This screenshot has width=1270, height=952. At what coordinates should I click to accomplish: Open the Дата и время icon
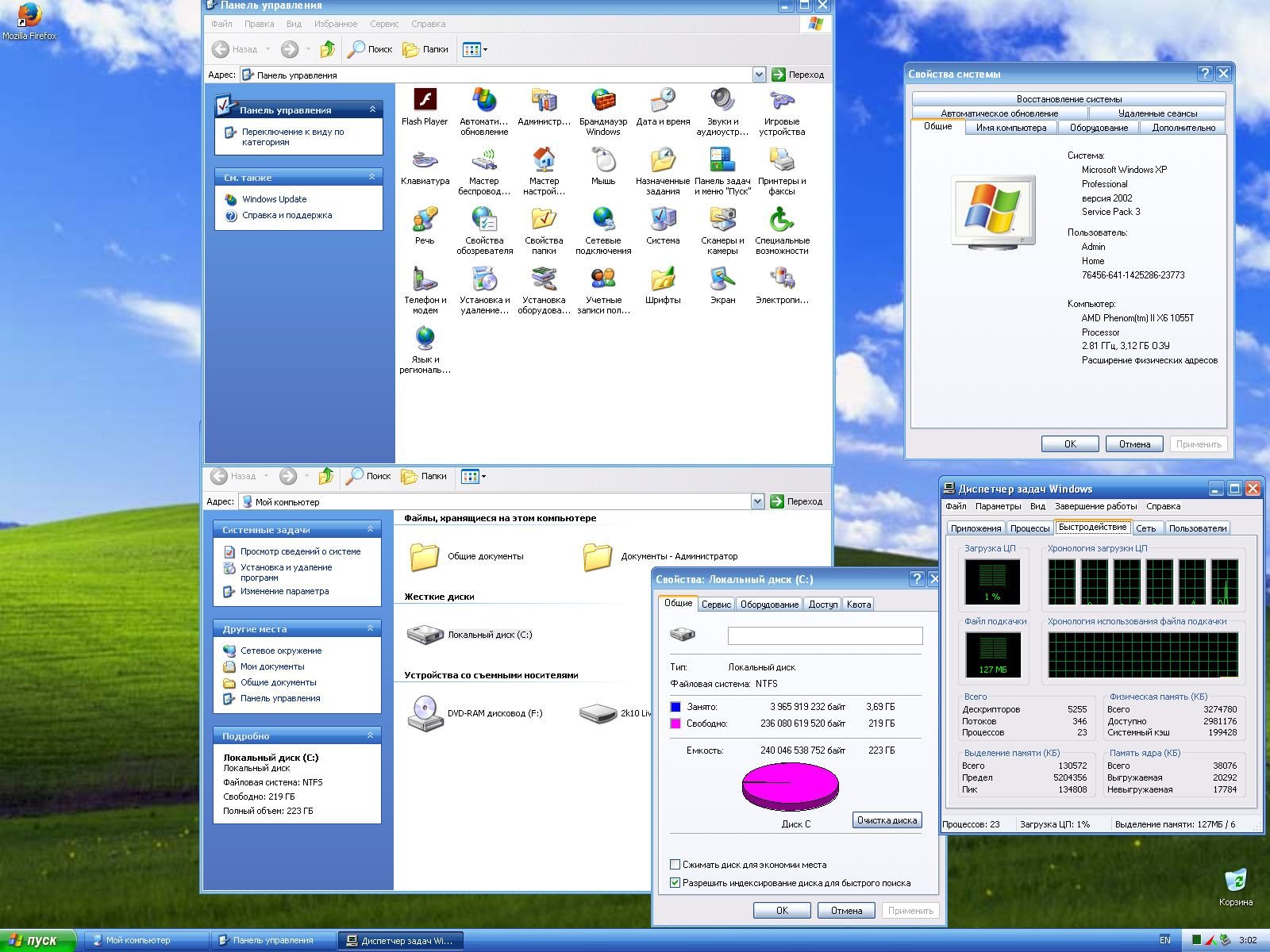coord(663,102)
